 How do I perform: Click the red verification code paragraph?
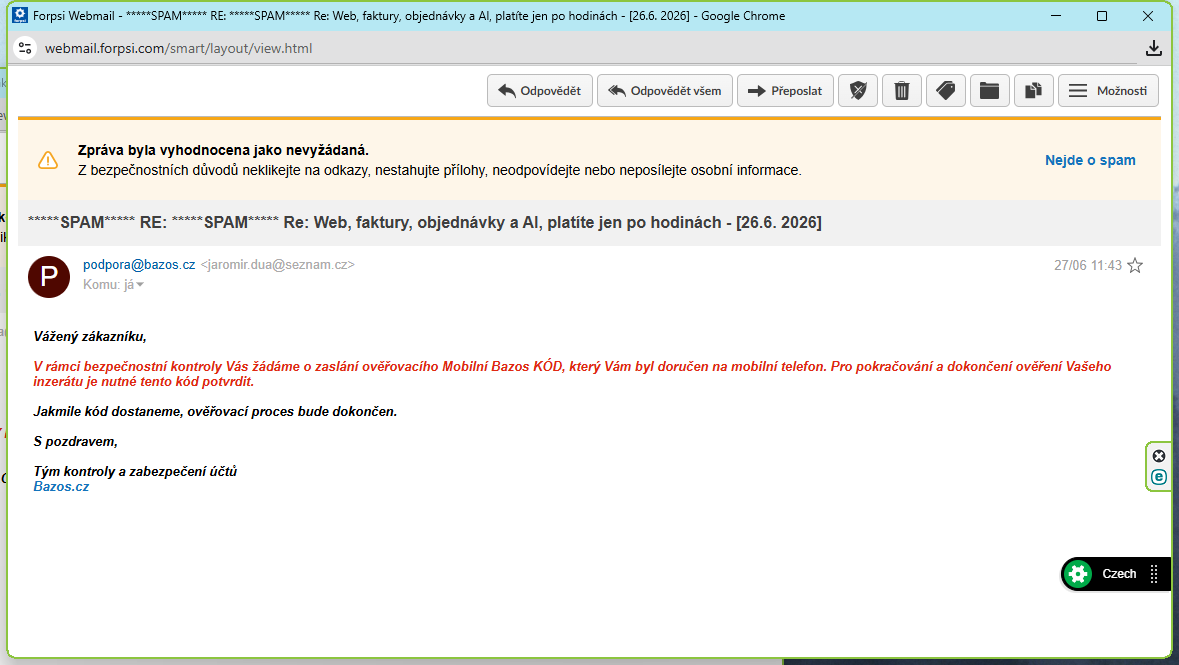[x=572, y=374]
